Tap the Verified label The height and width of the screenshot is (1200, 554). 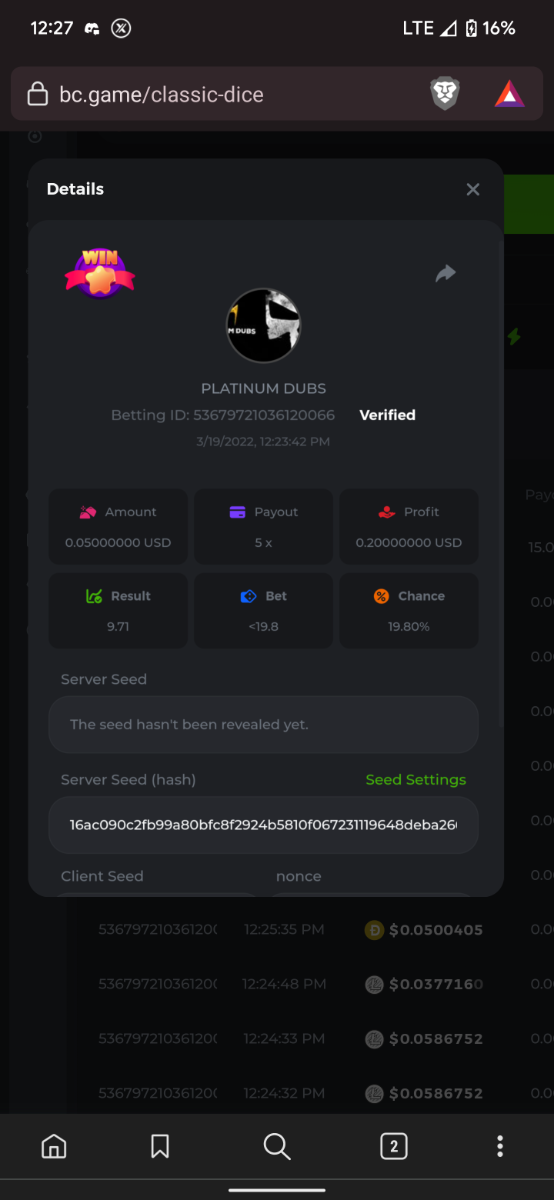tap(387, 415)
